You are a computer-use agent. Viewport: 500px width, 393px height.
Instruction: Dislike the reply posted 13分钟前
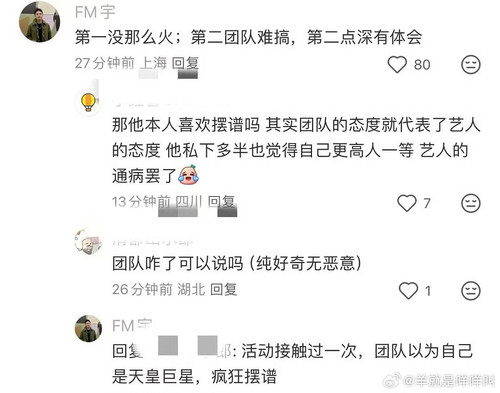pyautogui.click(x=471, y=203)
